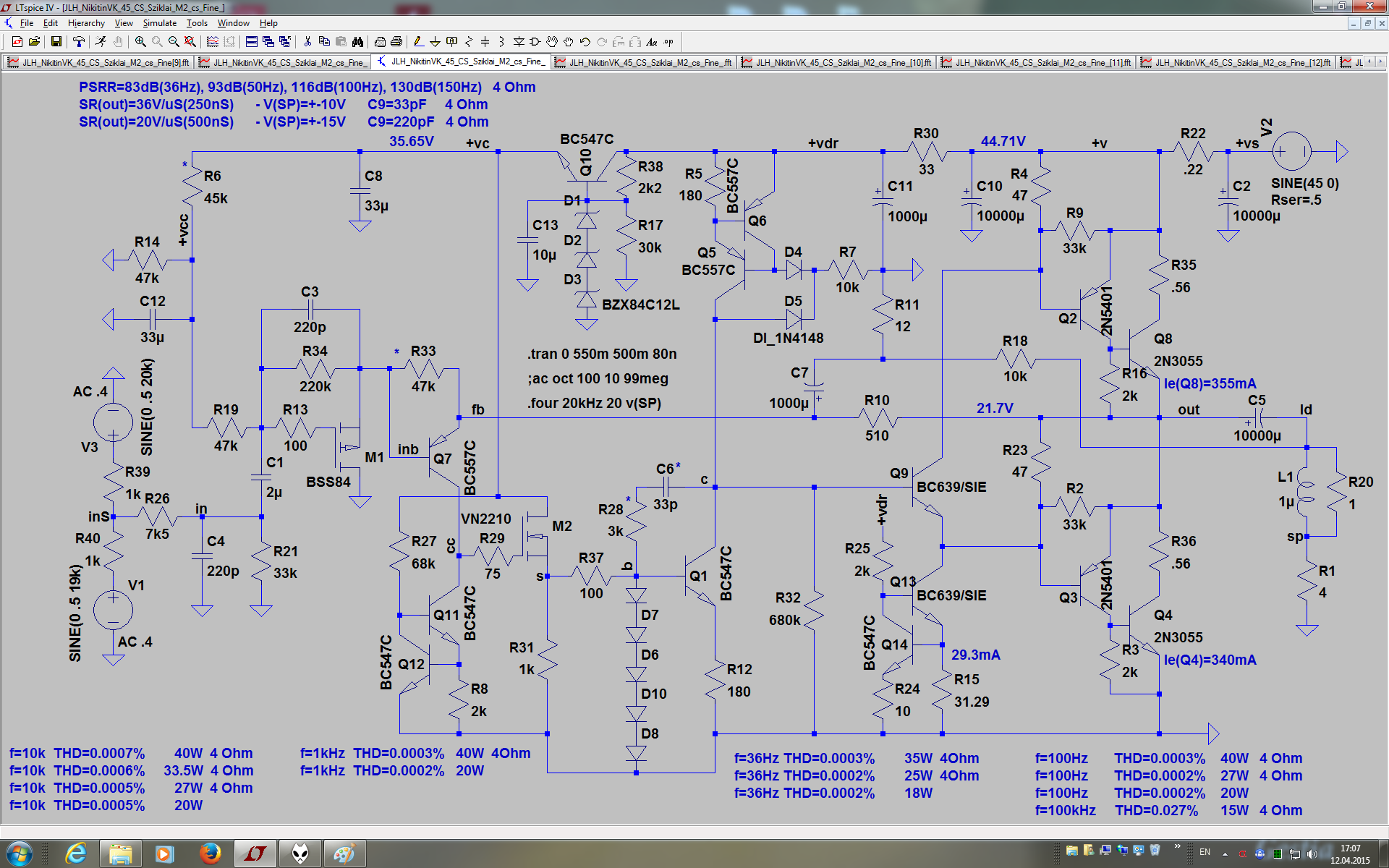
Task: Show hidden system tray icons
Action: pos(1225,853)
